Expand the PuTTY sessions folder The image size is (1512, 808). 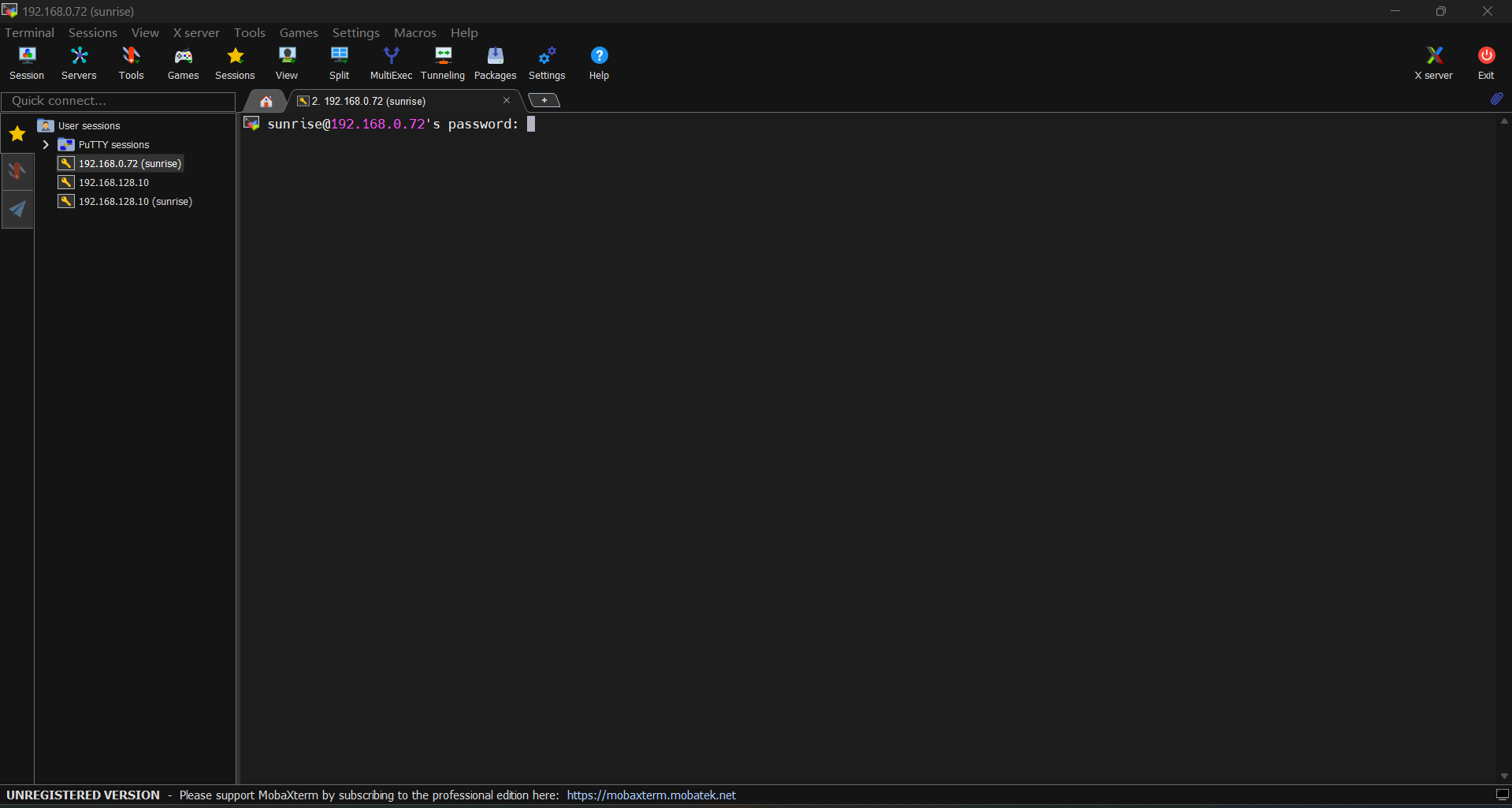46,145
